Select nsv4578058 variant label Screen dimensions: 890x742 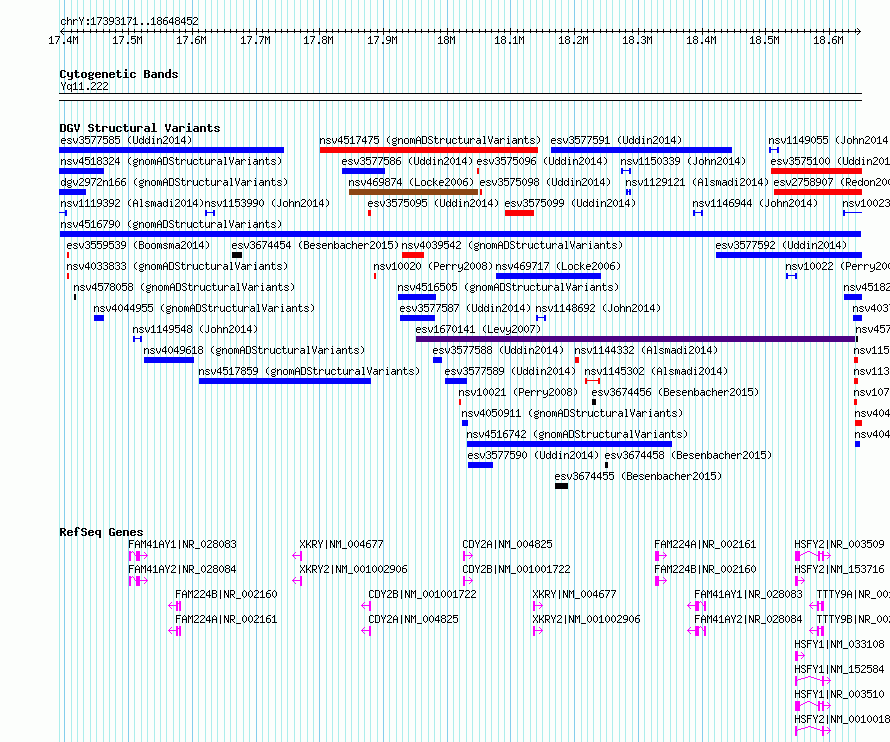(x=184, y=287)
